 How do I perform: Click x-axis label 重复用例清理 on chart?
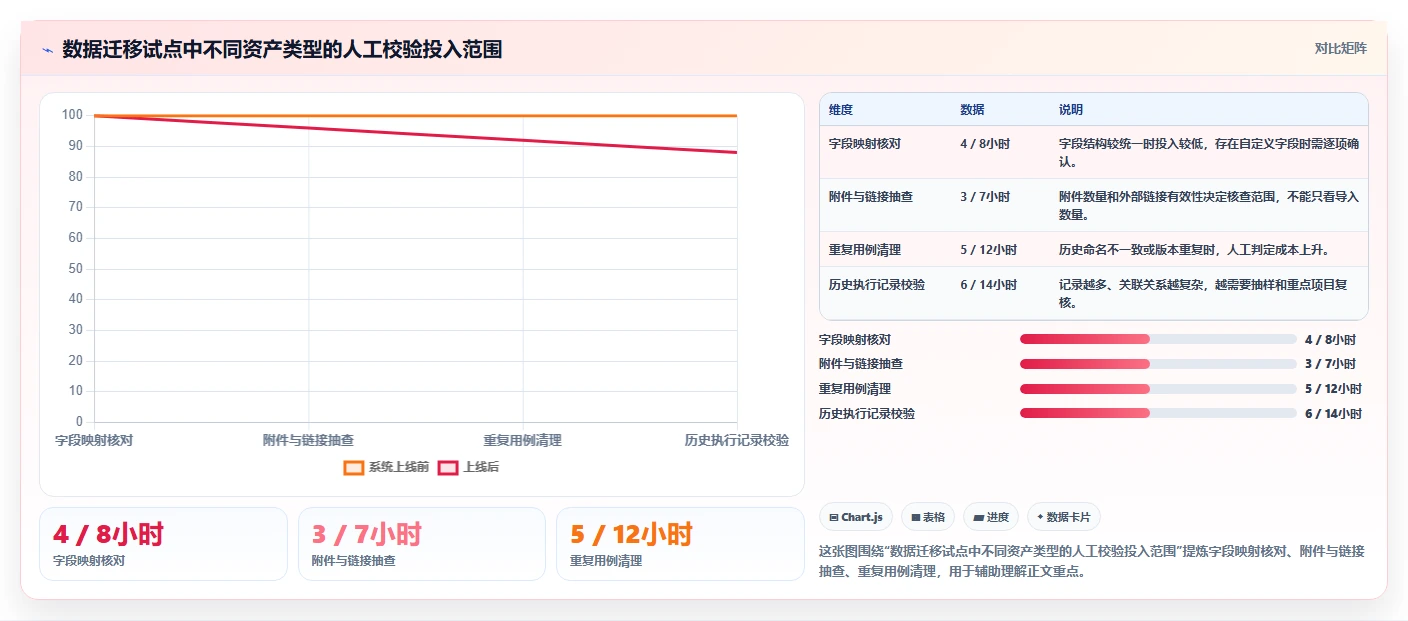point(523,440)
